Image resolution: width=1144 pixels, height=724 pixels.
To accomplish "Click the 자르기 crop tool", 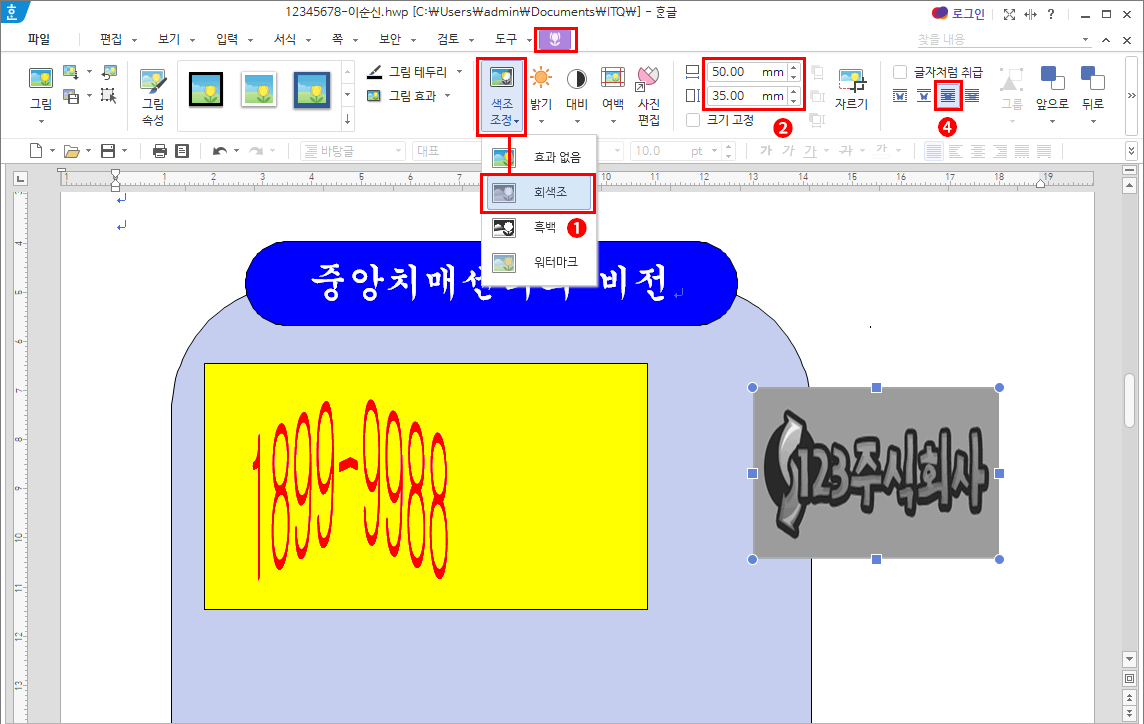I will (x=851, y=88).
